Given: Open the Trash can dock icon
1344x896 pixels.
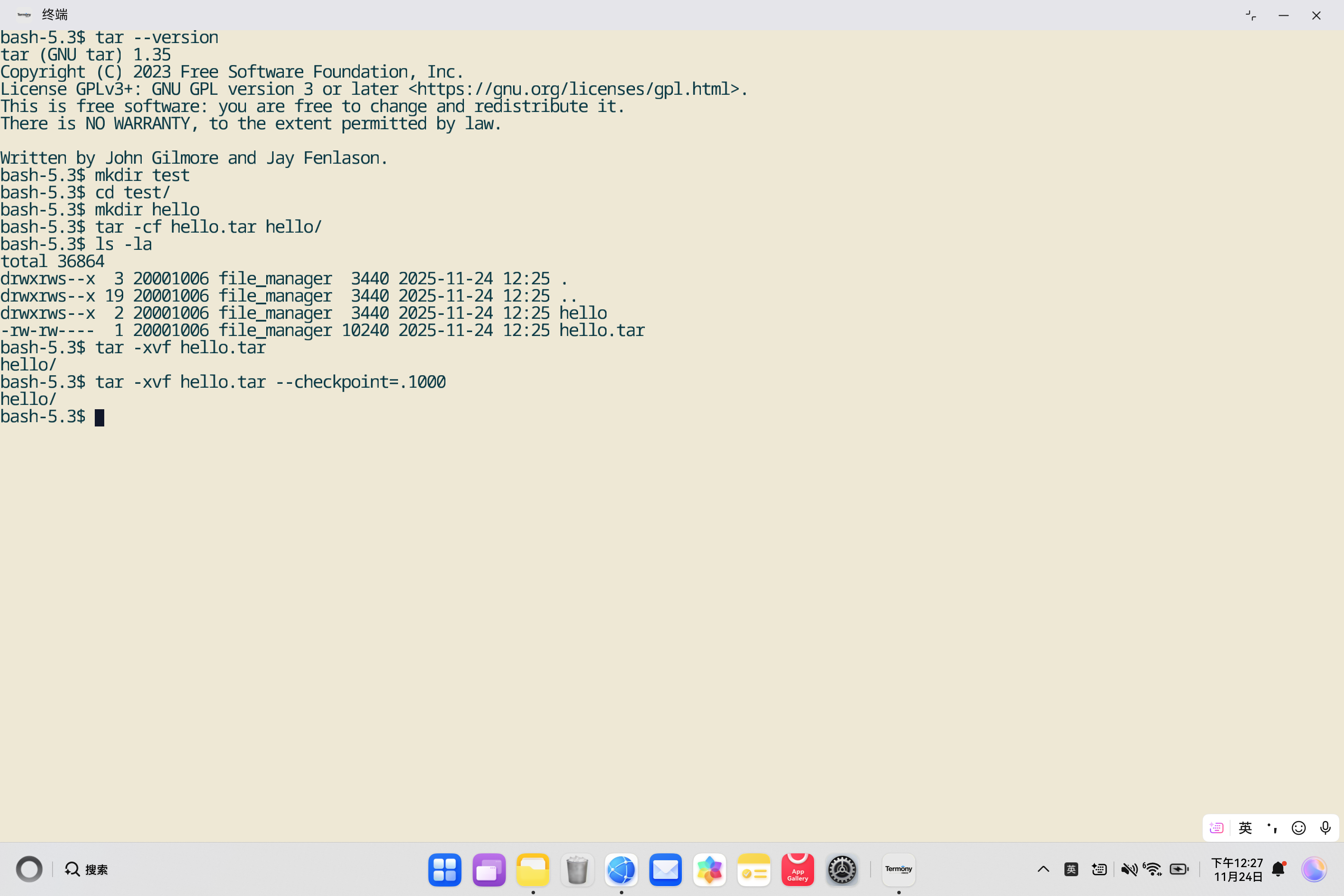Looking at the screenshot, I should (577, 869).
